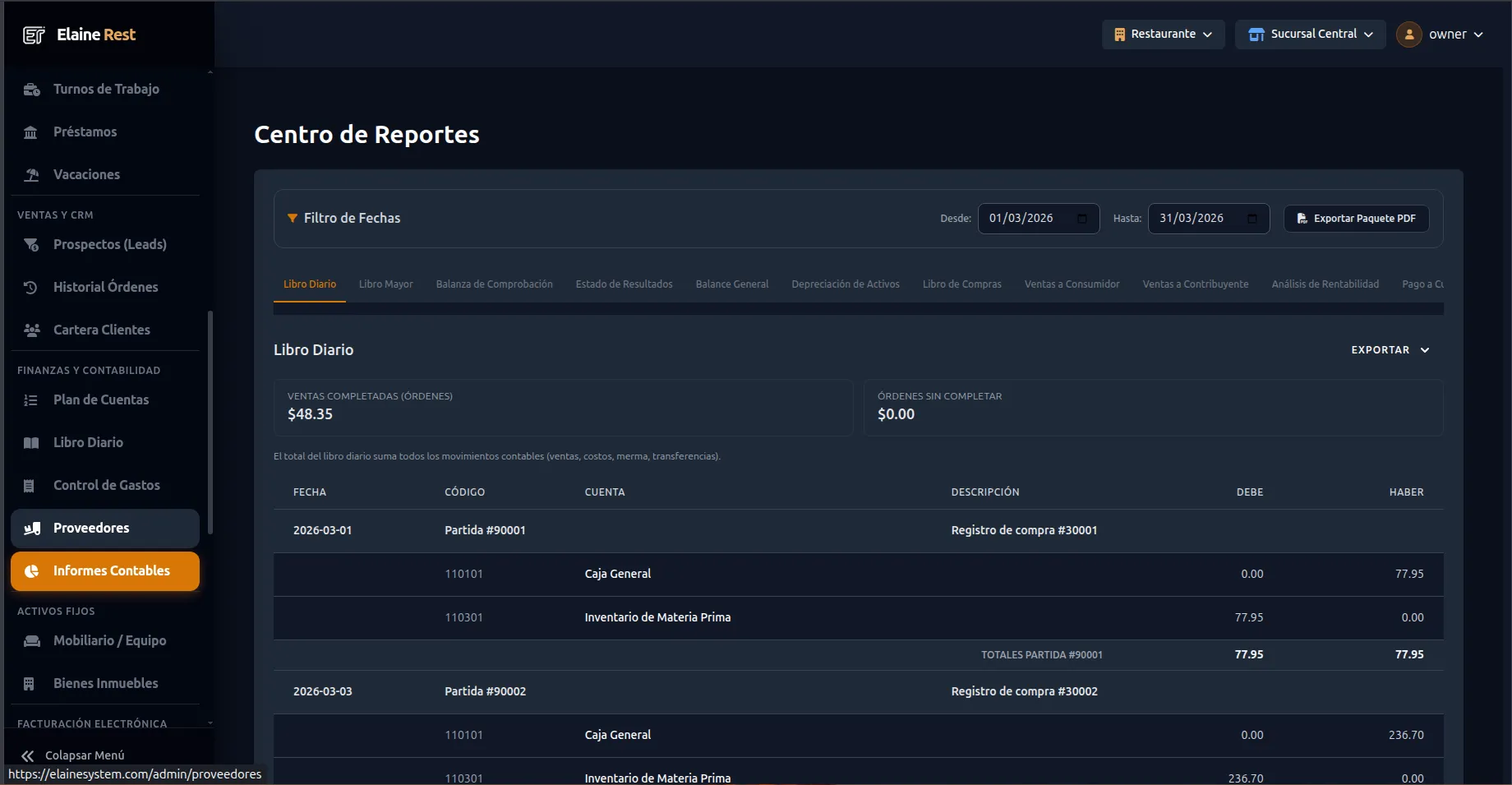The height and width of the screenshot is (785, 1512).
Task: Click the Colapsar Menú double-chevron icon
Action: [x=27, y=756]
